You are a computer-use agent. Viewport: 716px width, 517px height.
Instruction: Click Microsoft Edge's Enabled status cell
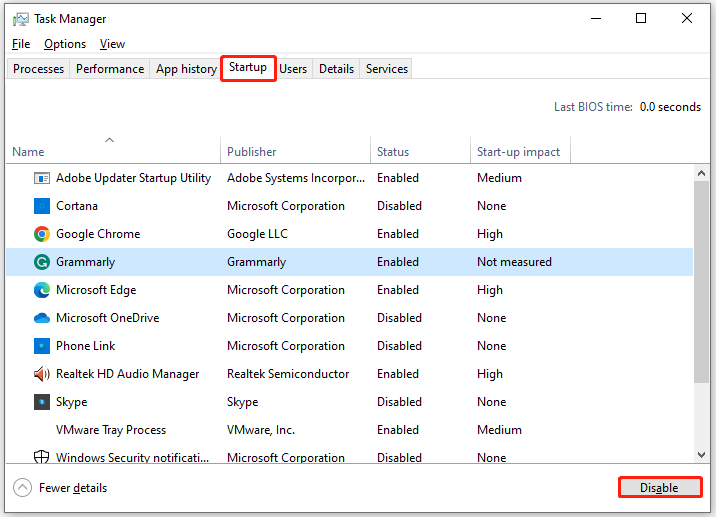(x=398, y=290)
